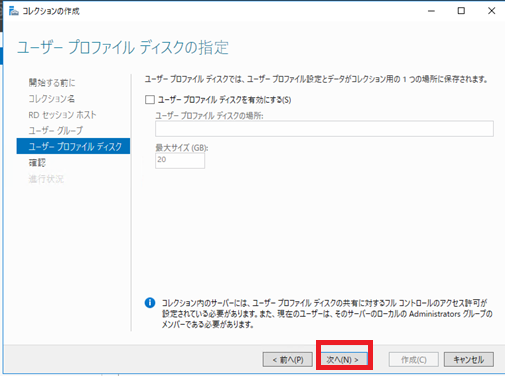Click the 最大サイズ (GB) field showing 20
This screenshot has width=505, height=376.
click(180, 161)
